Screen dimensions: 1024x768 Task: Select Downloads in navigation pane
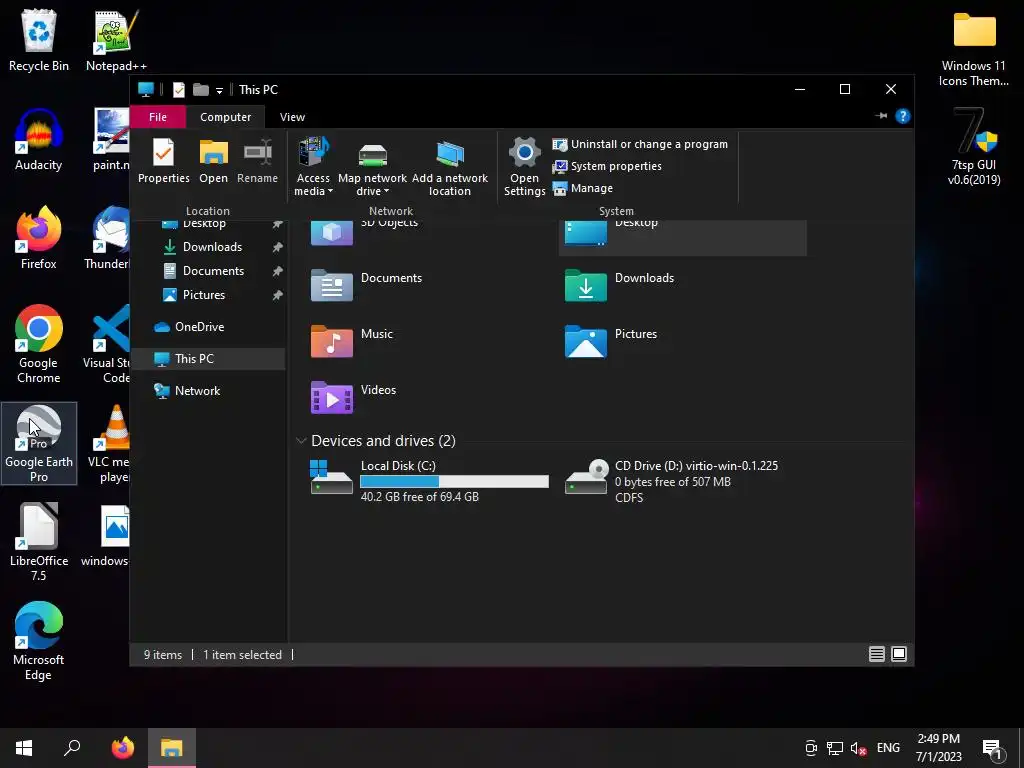212,247
